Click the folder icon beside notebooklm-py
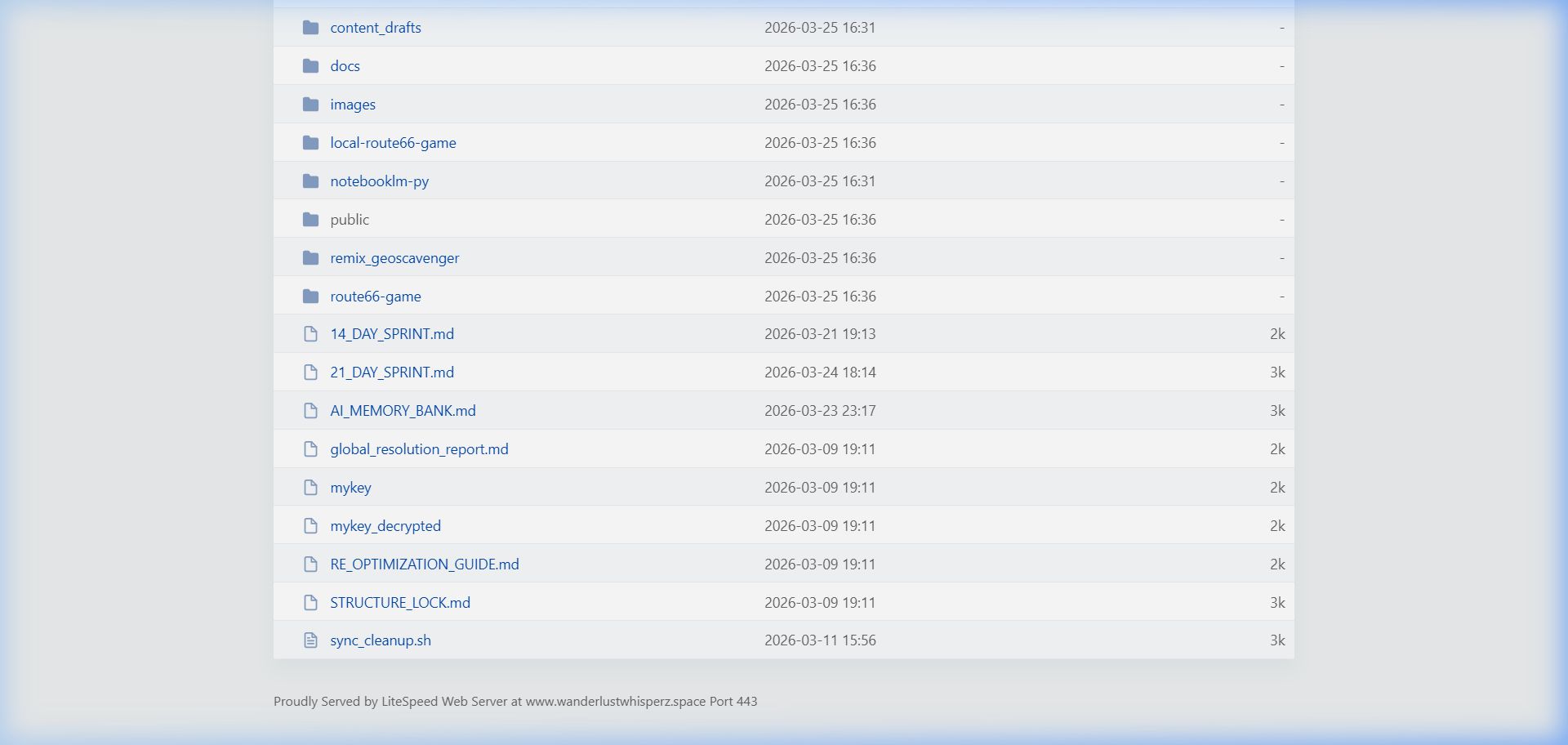The image size is (1568, 745). pyautogui.click(x=310, y=181)
